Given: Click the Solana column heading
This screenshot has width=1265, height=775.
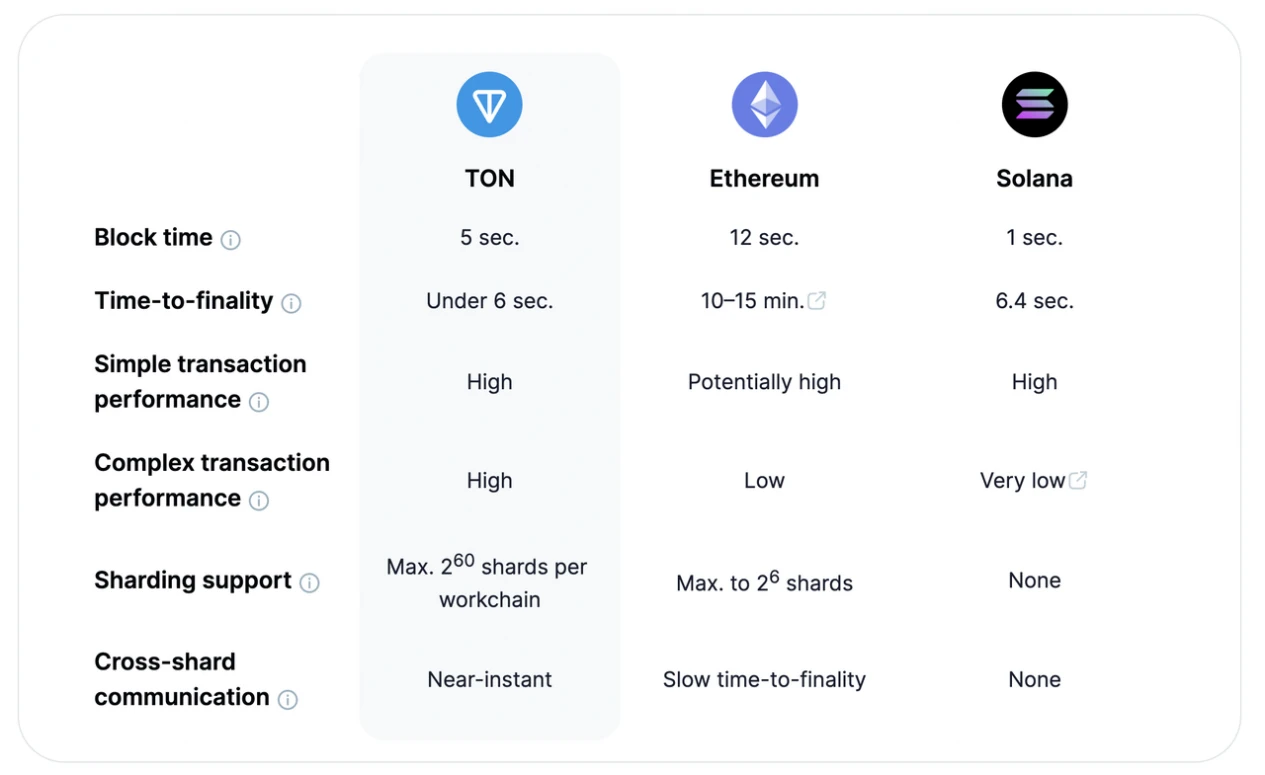Looking at the screenshot, I should 1034,179.
